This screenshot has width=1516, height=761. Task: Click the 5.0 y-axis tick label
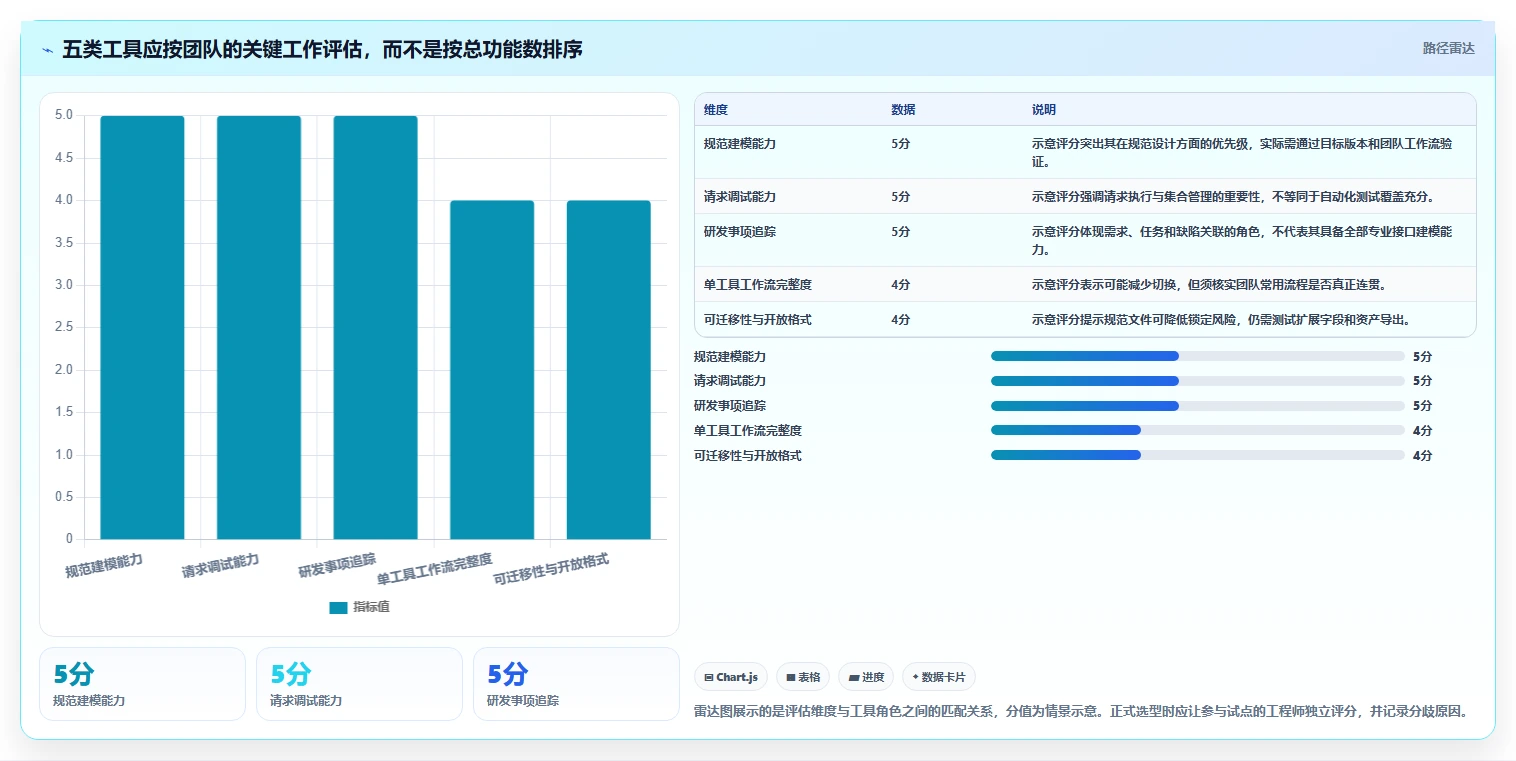tap(64, 115)
